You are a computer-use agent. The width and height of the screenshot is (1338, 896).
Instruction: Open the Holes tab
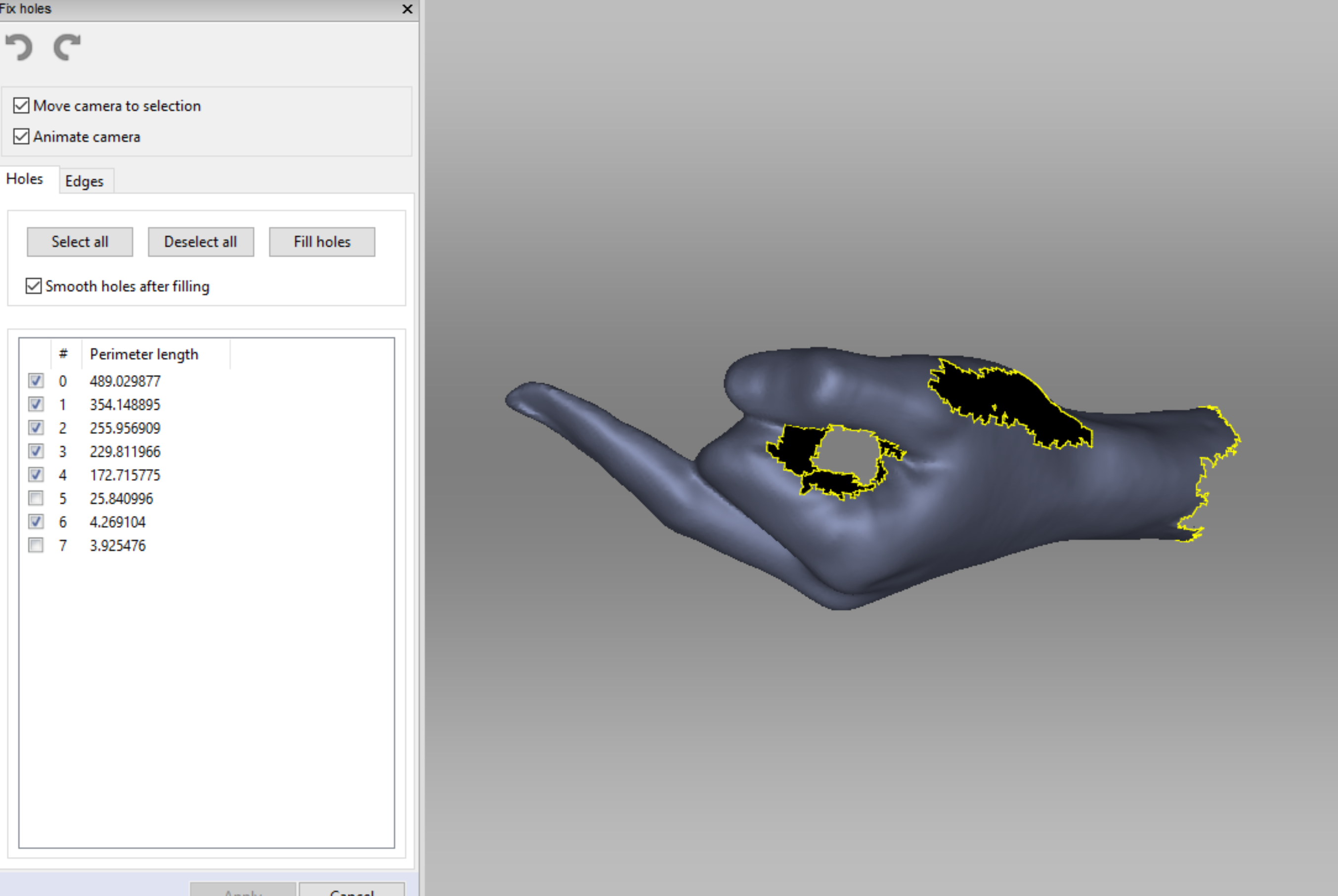click(x=25, y=179)
